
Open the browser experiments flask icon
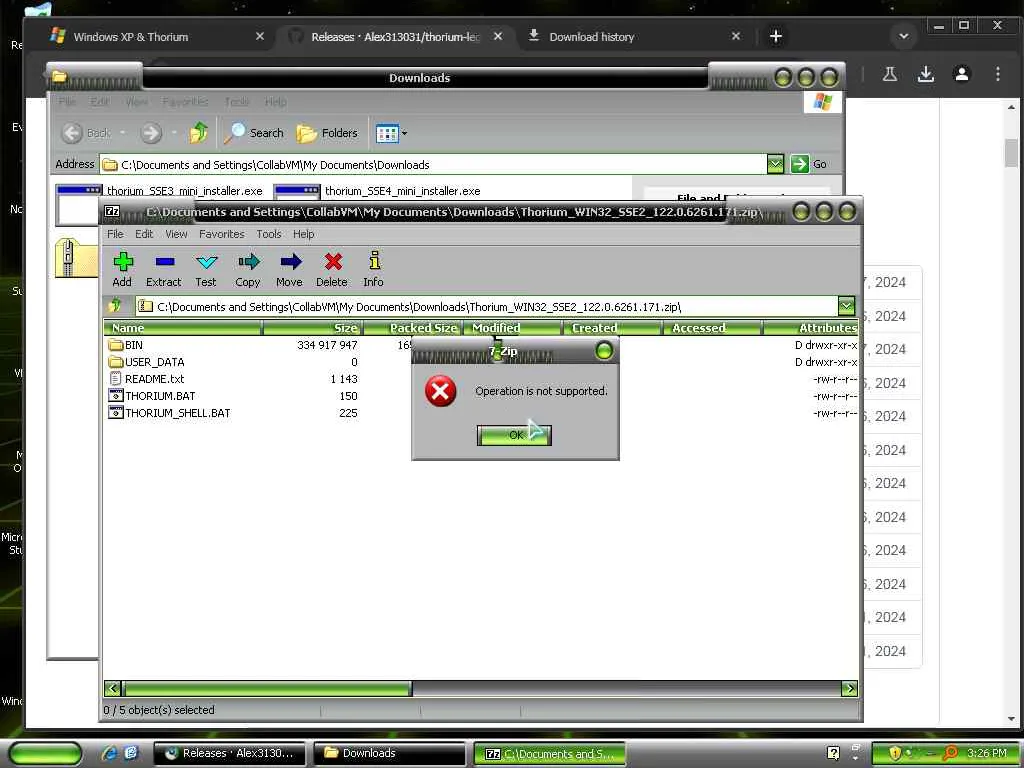point(889,74)
